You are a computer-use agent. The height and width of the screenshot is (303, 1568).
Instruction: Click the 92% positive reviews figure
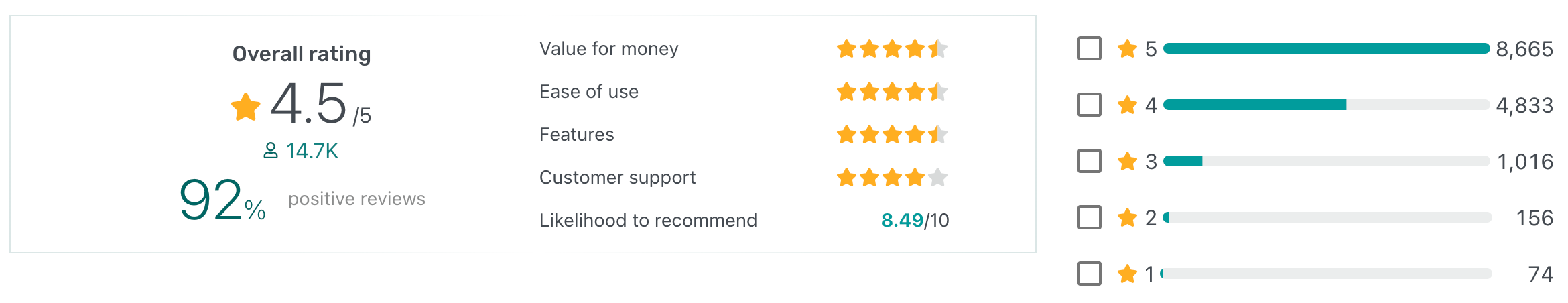222,200
